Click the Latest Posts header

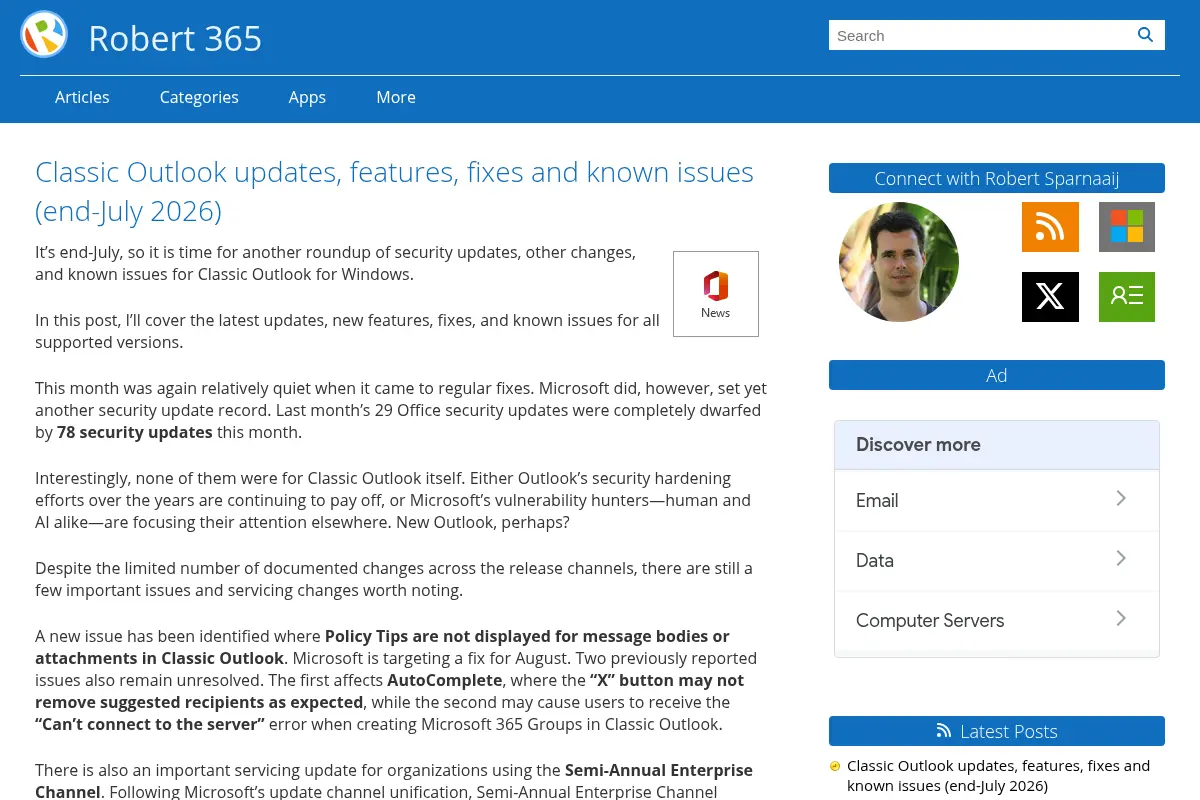click(997, 731)
